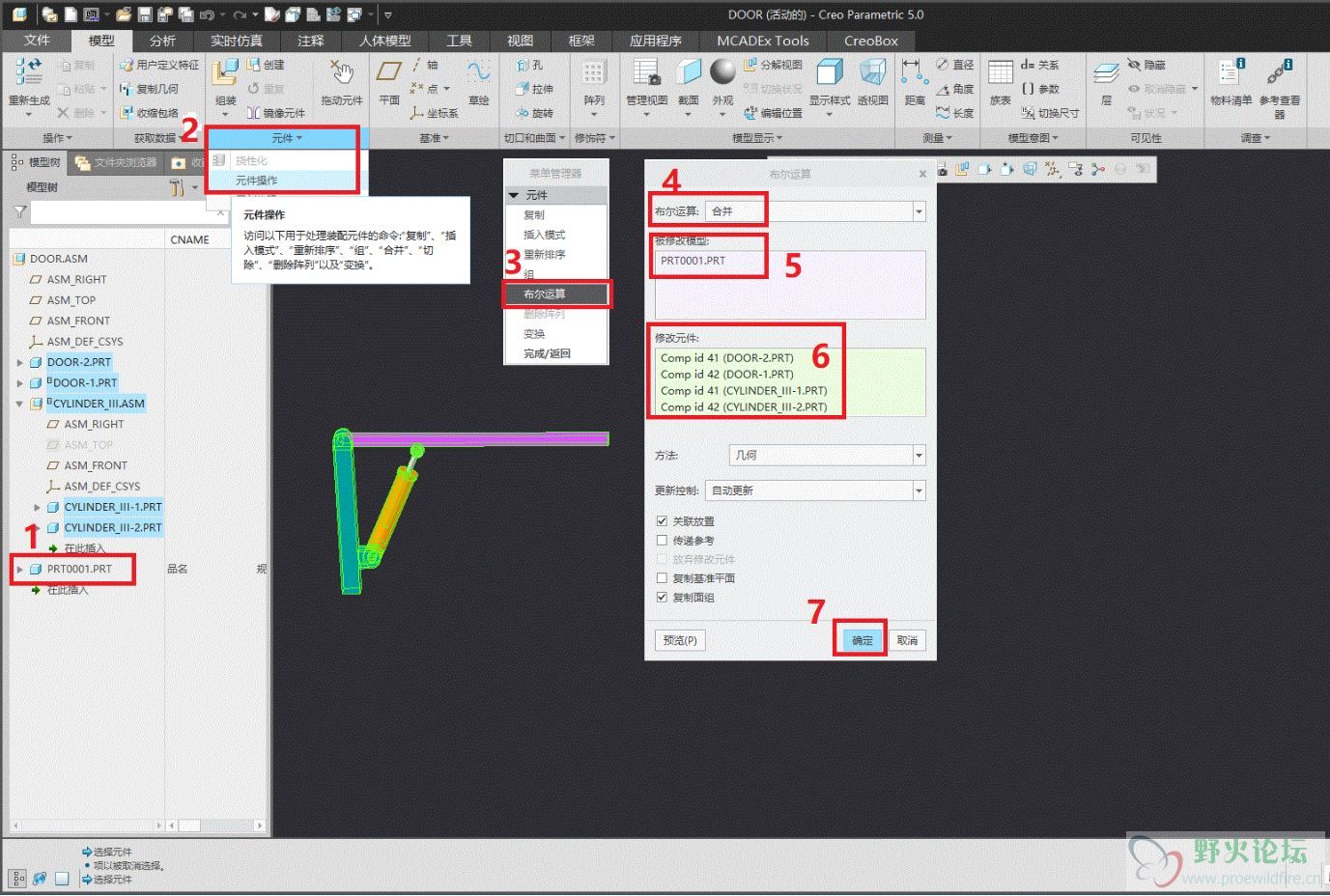Select Comp id 41 (DOOR-2.PRT) list entry
Screen dimensions: 1330x896
pos(726,358)
